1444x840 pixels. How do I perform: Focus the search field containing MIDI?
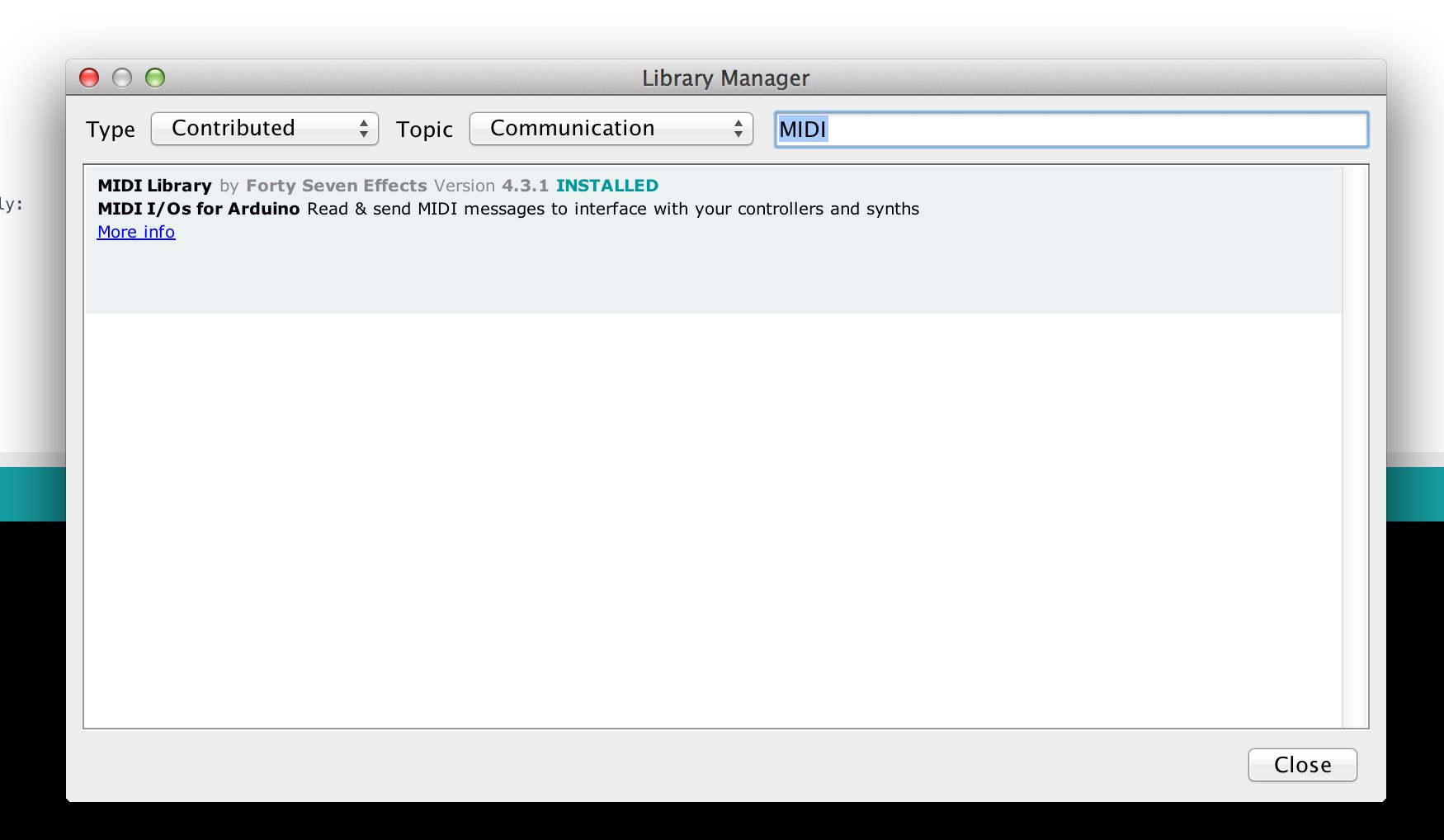[x=1071, y=130]
